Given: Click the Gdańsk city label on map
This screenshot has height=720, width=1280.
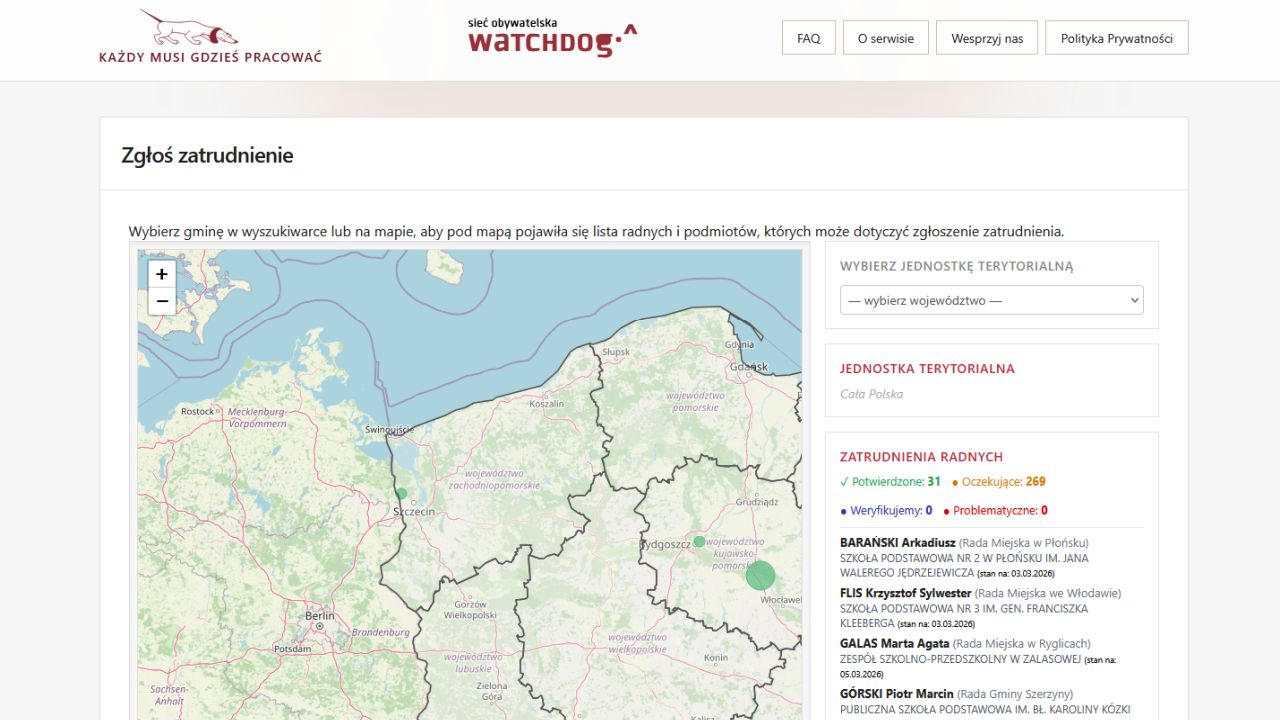Looking at the screenshot, I should (749, 367).
